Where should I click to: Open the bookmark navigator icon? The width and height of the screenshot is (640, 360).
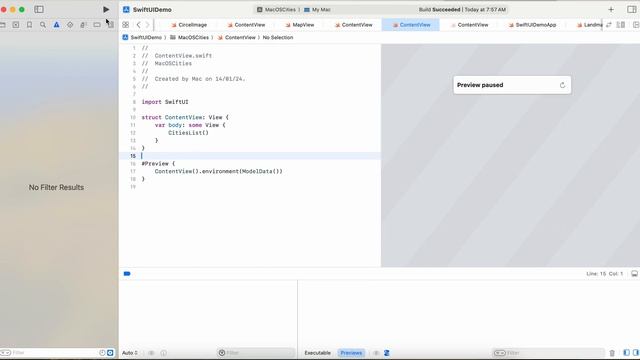coord(29,25)
